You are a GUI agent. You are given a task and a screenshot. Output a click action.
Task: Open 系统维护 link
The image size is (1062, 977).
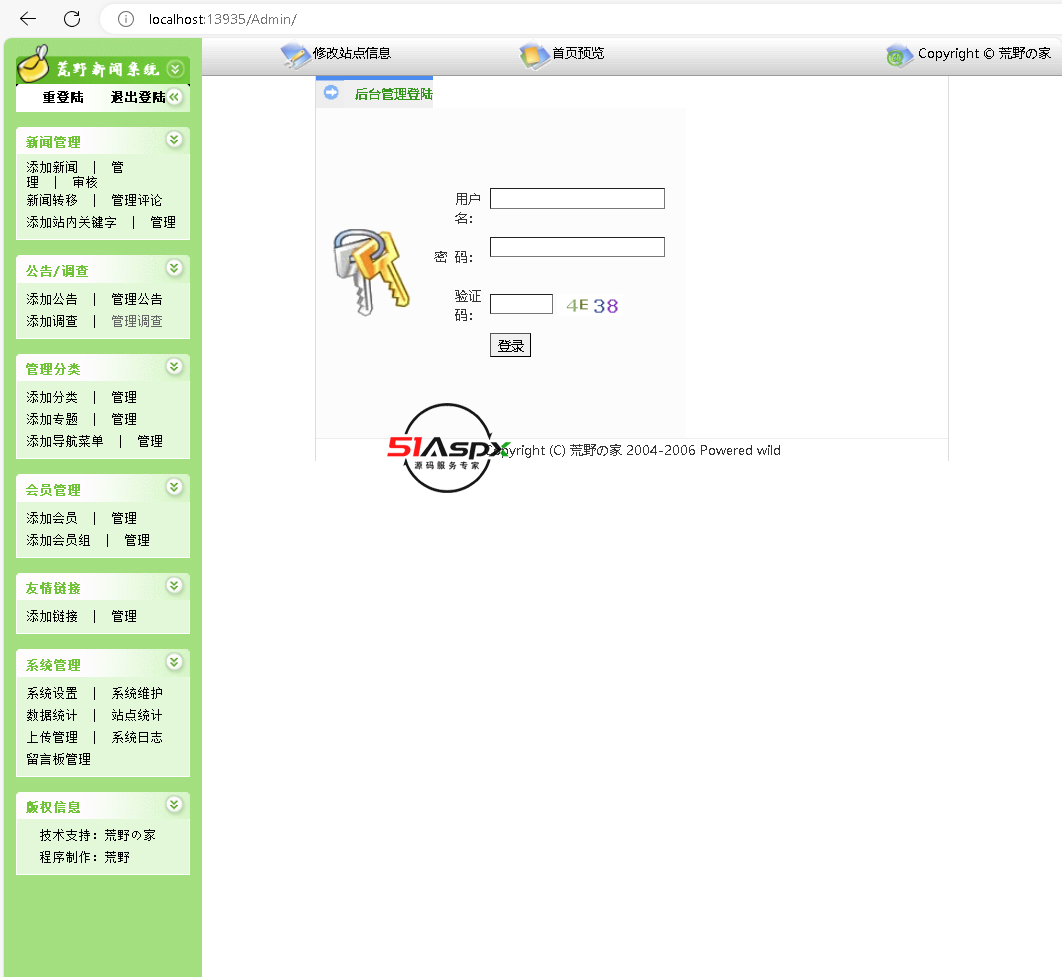point(137,693)
